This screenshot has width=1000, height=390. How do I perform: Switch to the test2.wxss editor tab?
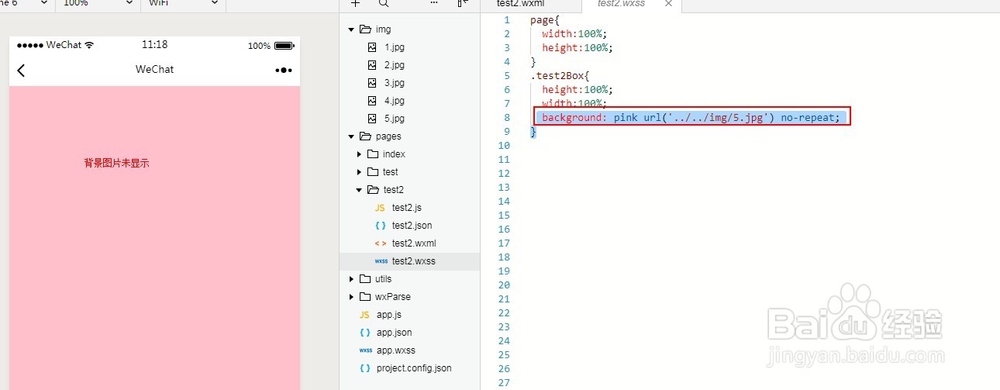[621, 3]
